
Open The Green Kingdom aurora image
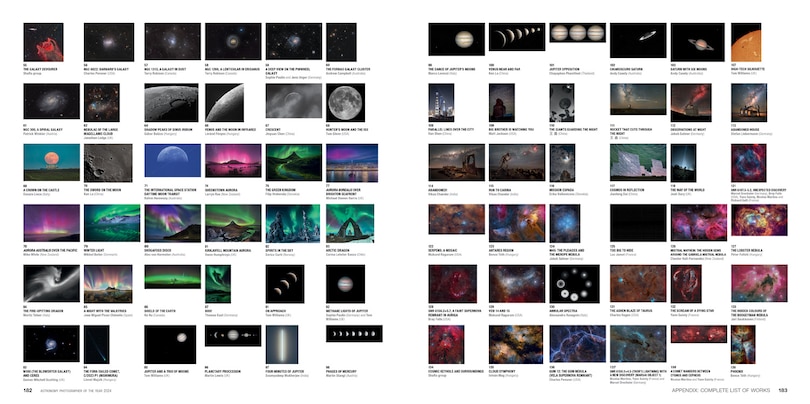[x=294, y=162]
